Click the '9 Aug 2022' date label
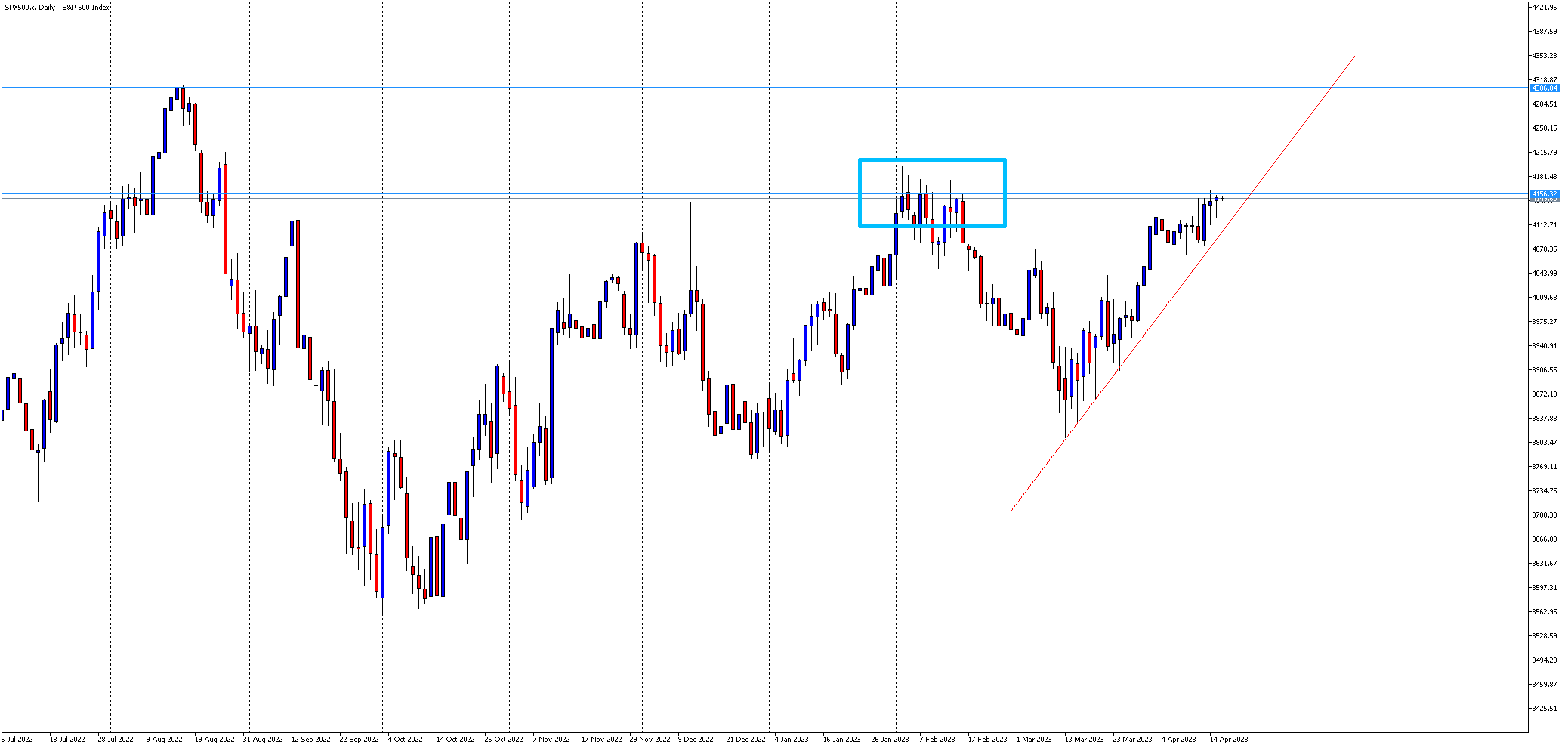 [x=164, y=740]
